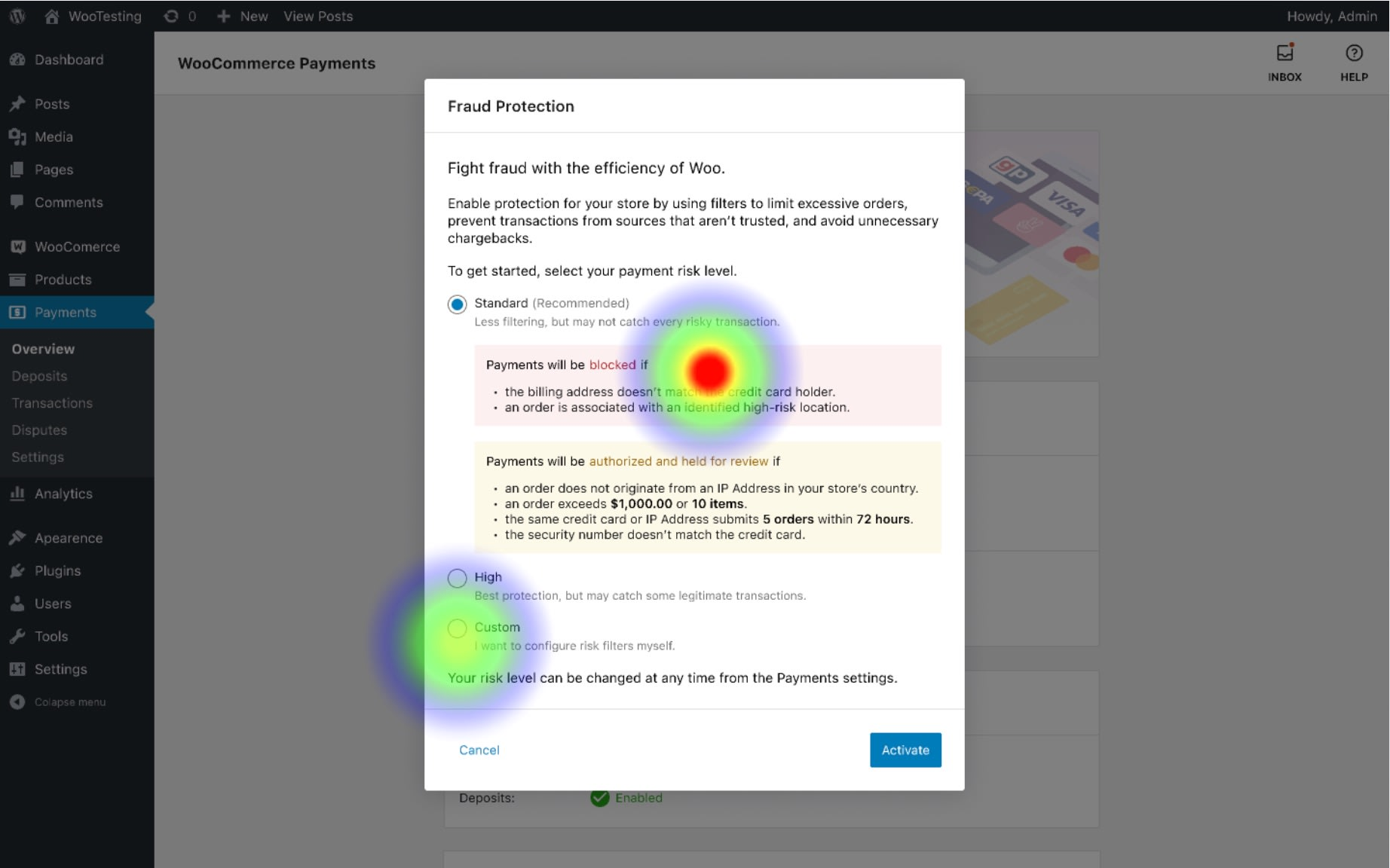Select the Standard risk level radio
This screenshot has width=1390, height=868.
pyautogui.click(x=457, y=304)
